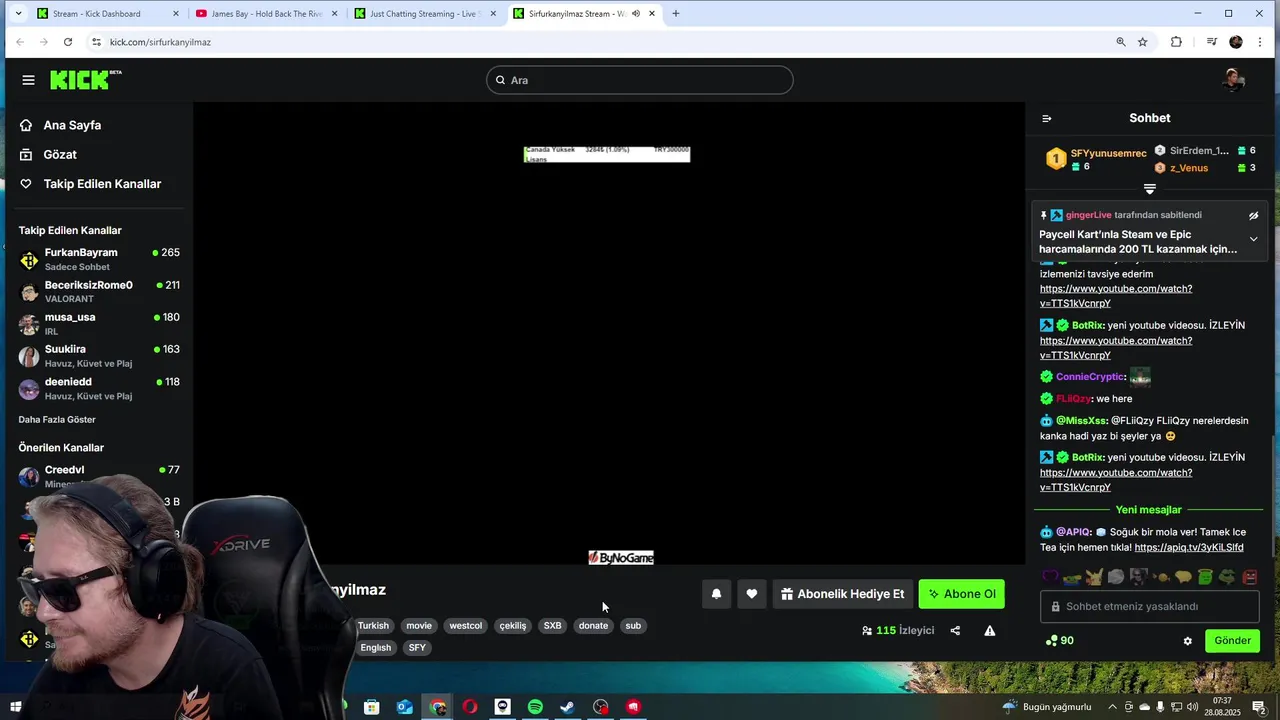
Task: Mute the Sirfurkanyilmaz tab audio
Action: click(x=636, y=14)
